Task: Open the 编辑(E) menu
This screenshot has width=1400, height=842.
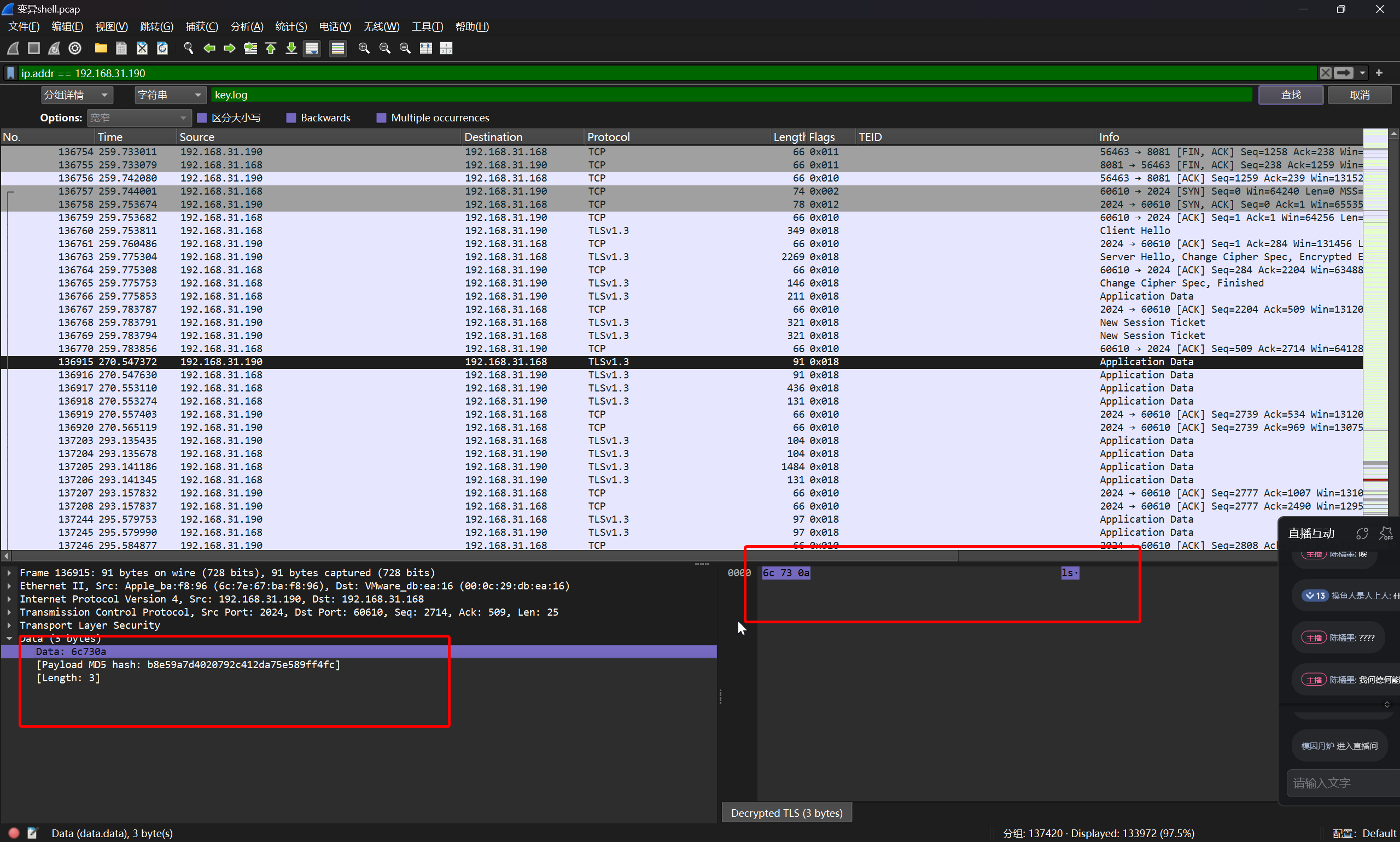Action: (67, 27)
